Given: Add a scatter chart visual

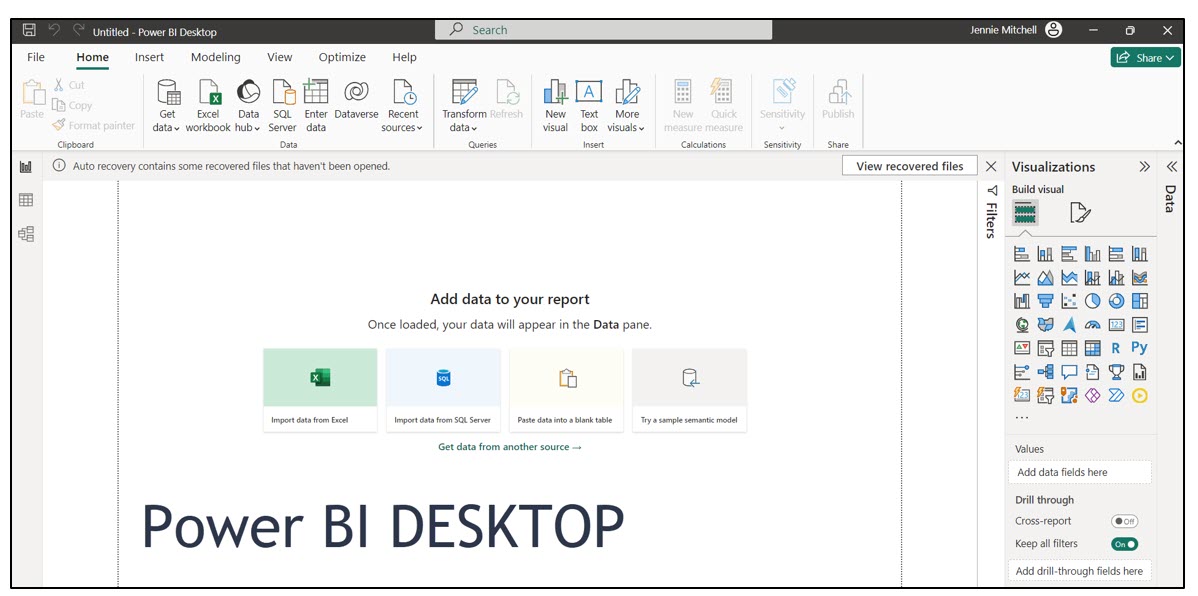Looking at the screenshot, I should click(x=1070, y=301).
